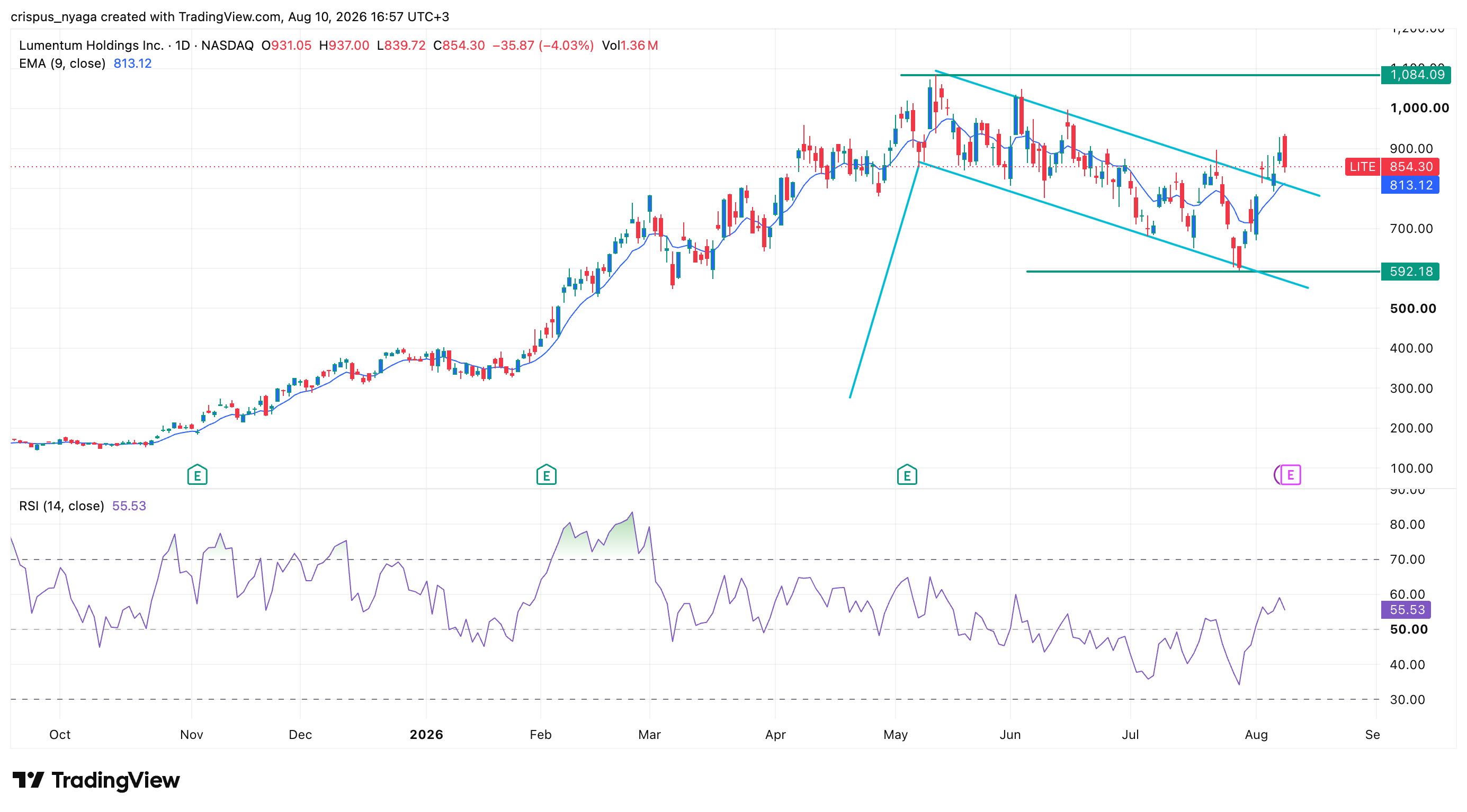
Task: Select the 592.18 support price label
Action: pos(1410,272)
